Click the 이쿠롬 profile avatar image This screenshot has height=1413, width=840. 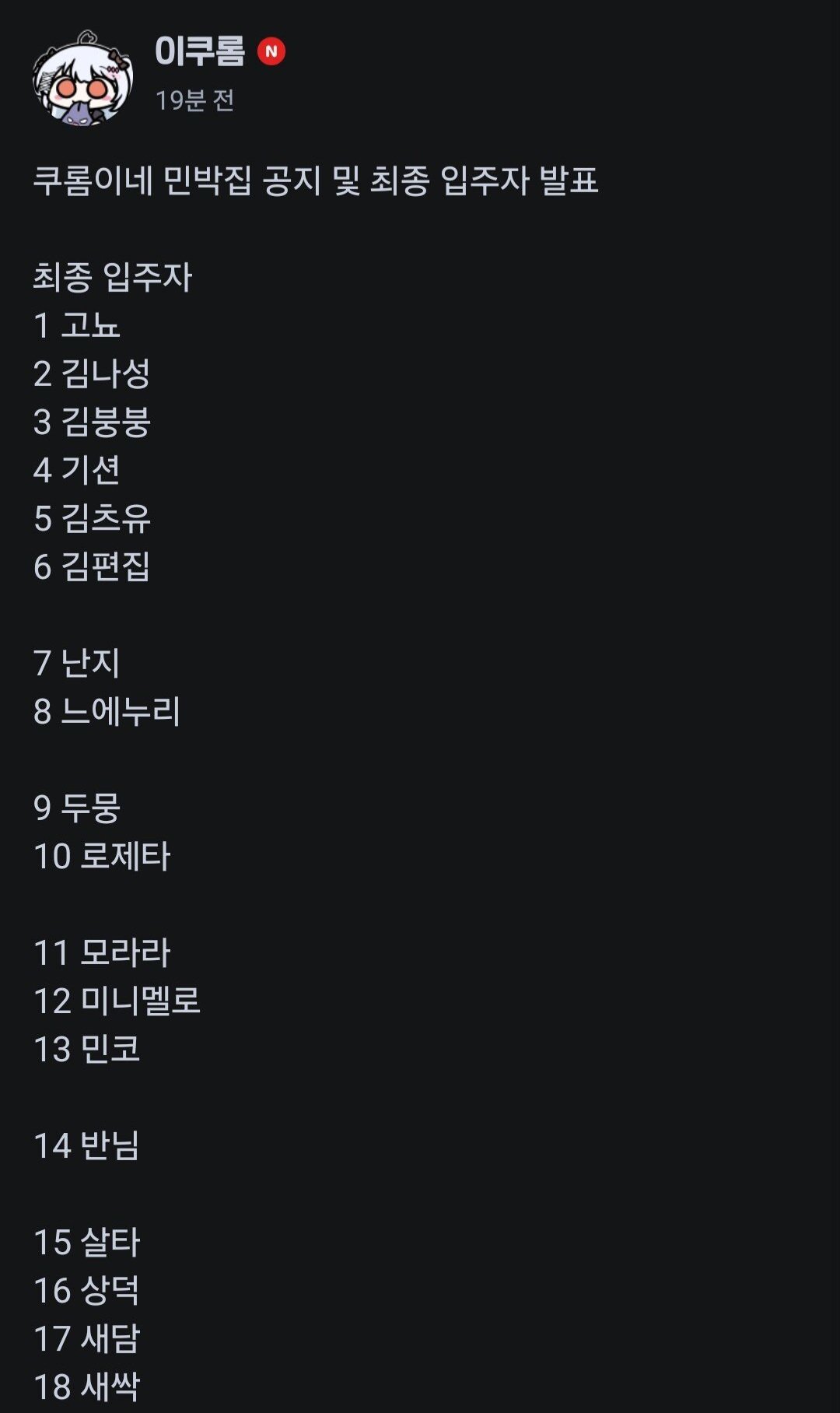click(82, 79)
